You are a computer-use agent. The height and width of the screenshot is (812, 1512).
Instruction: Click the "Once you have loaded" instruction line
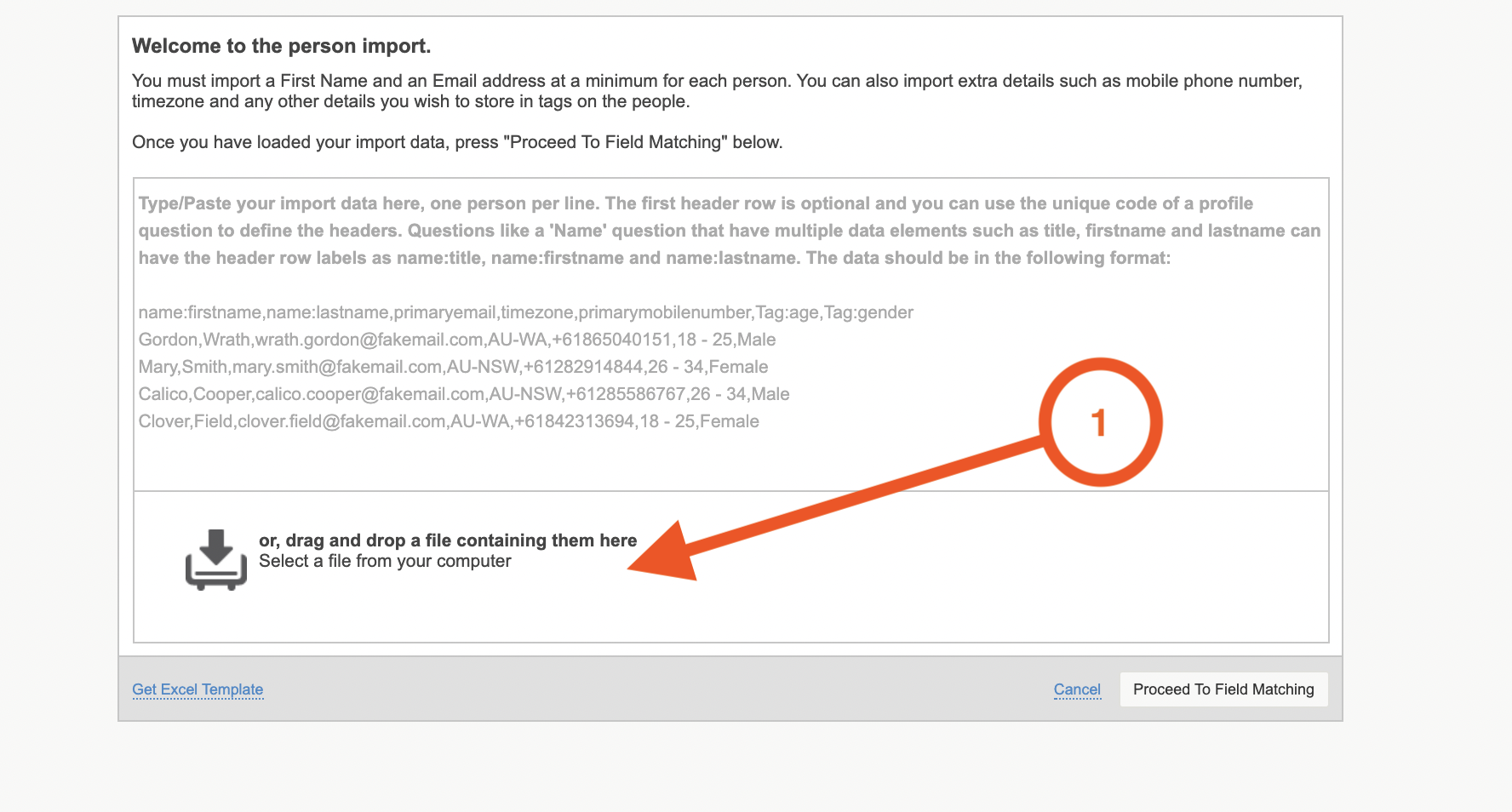point(457,142)
